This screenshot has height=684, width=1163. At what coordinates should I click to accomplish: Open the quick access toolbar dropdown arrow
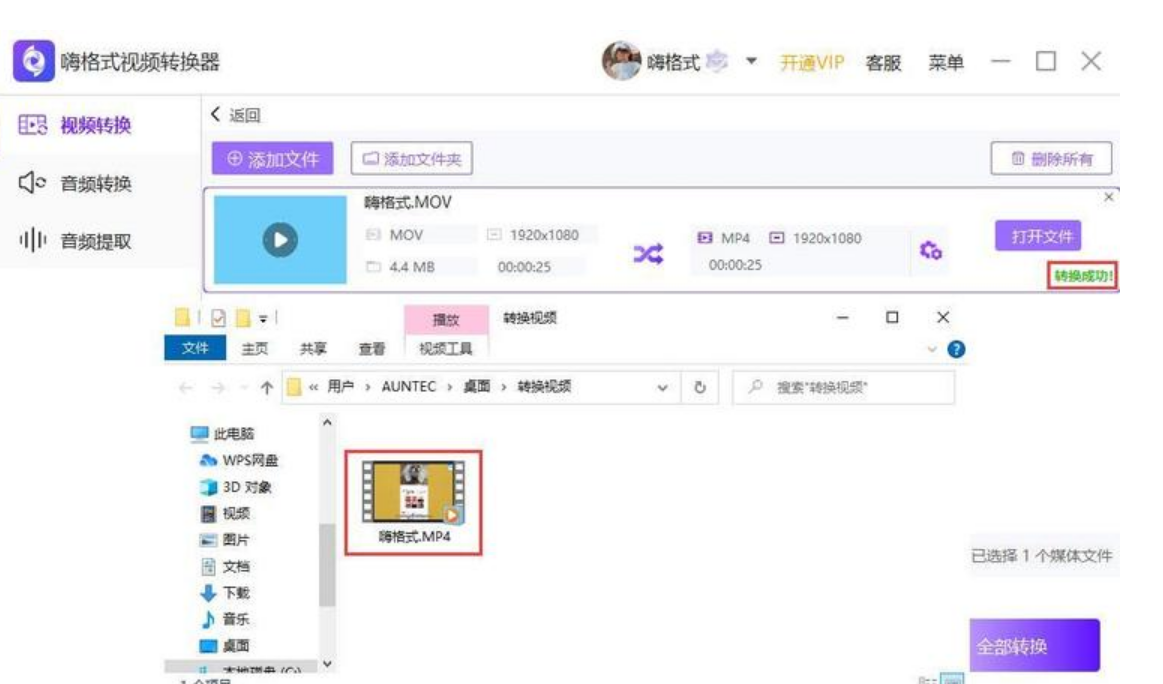(x=263, y=320)
